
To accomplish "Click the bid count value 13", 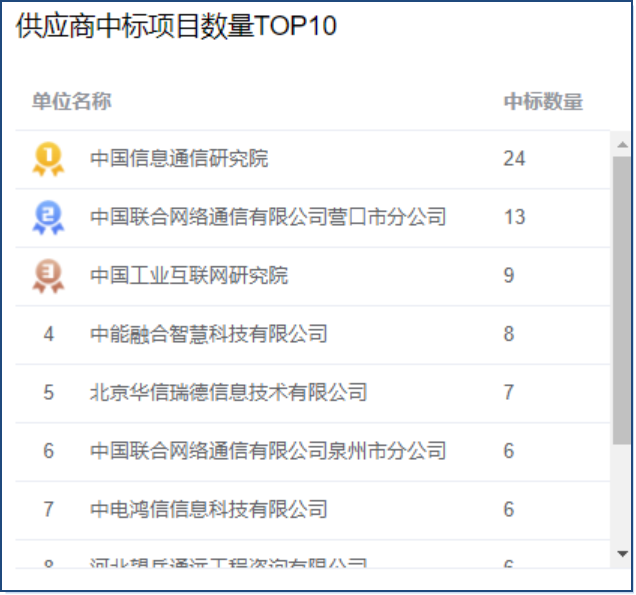I will 514,217.
